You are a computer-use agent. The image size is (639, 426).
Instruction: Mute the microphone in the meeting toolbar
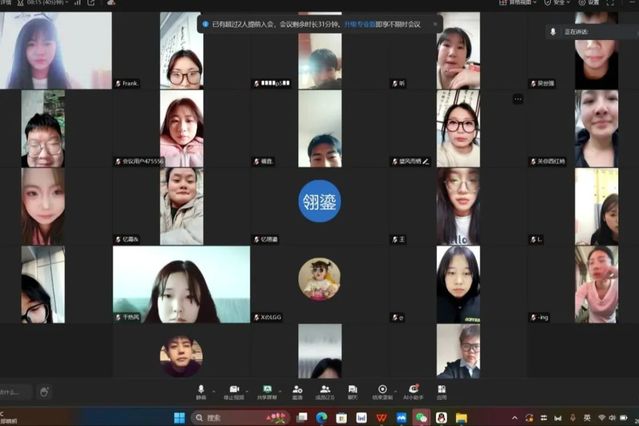click(x=201, y=392)
